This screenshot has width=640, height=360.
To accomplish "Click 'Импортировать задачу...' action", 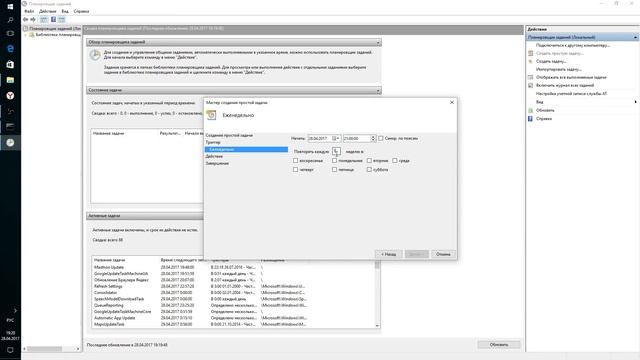I will click(x=559, y=69).
